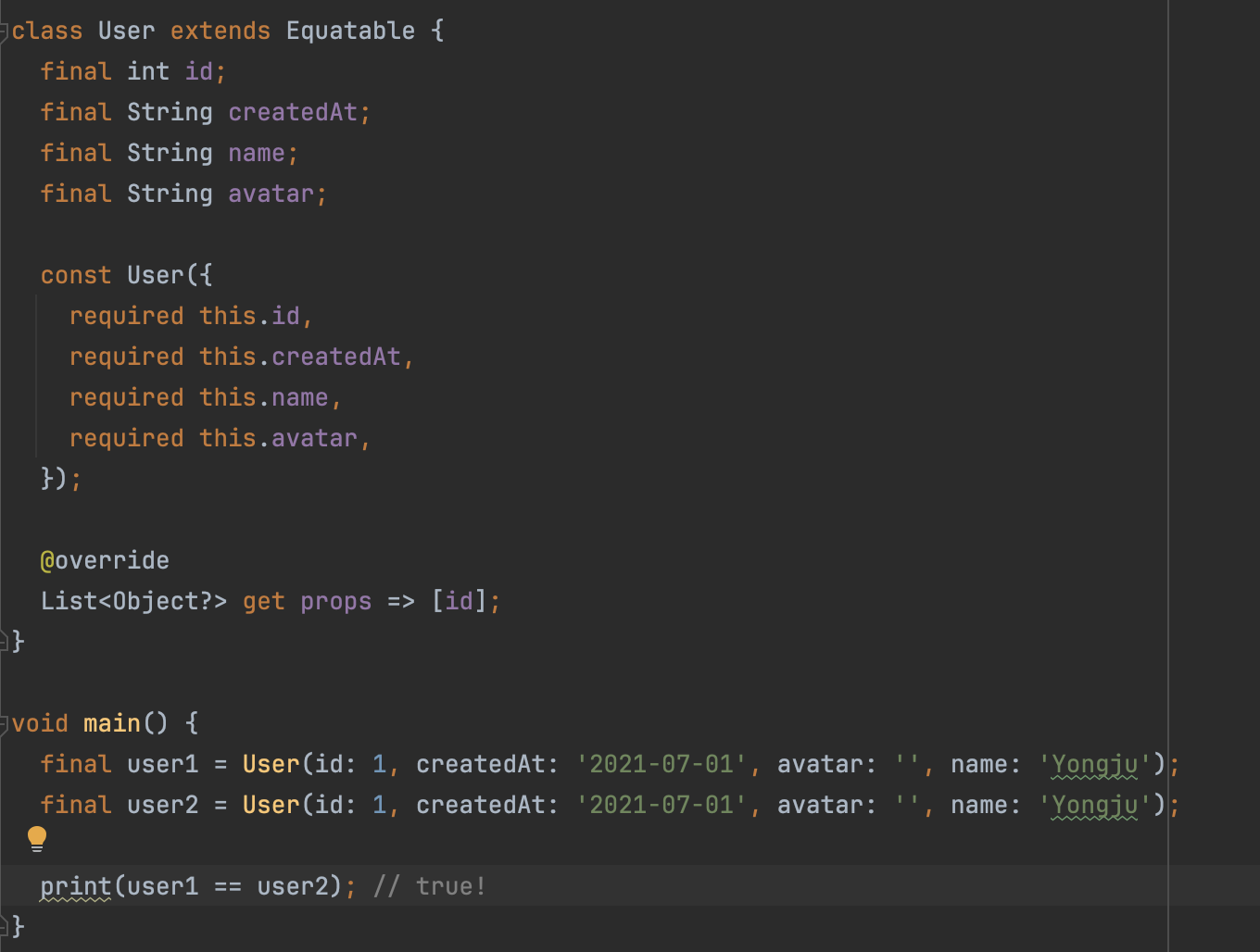Click the 'user1' variable declaration
The height and width of the screenshot is (952, 1260).
click(163, 764)
